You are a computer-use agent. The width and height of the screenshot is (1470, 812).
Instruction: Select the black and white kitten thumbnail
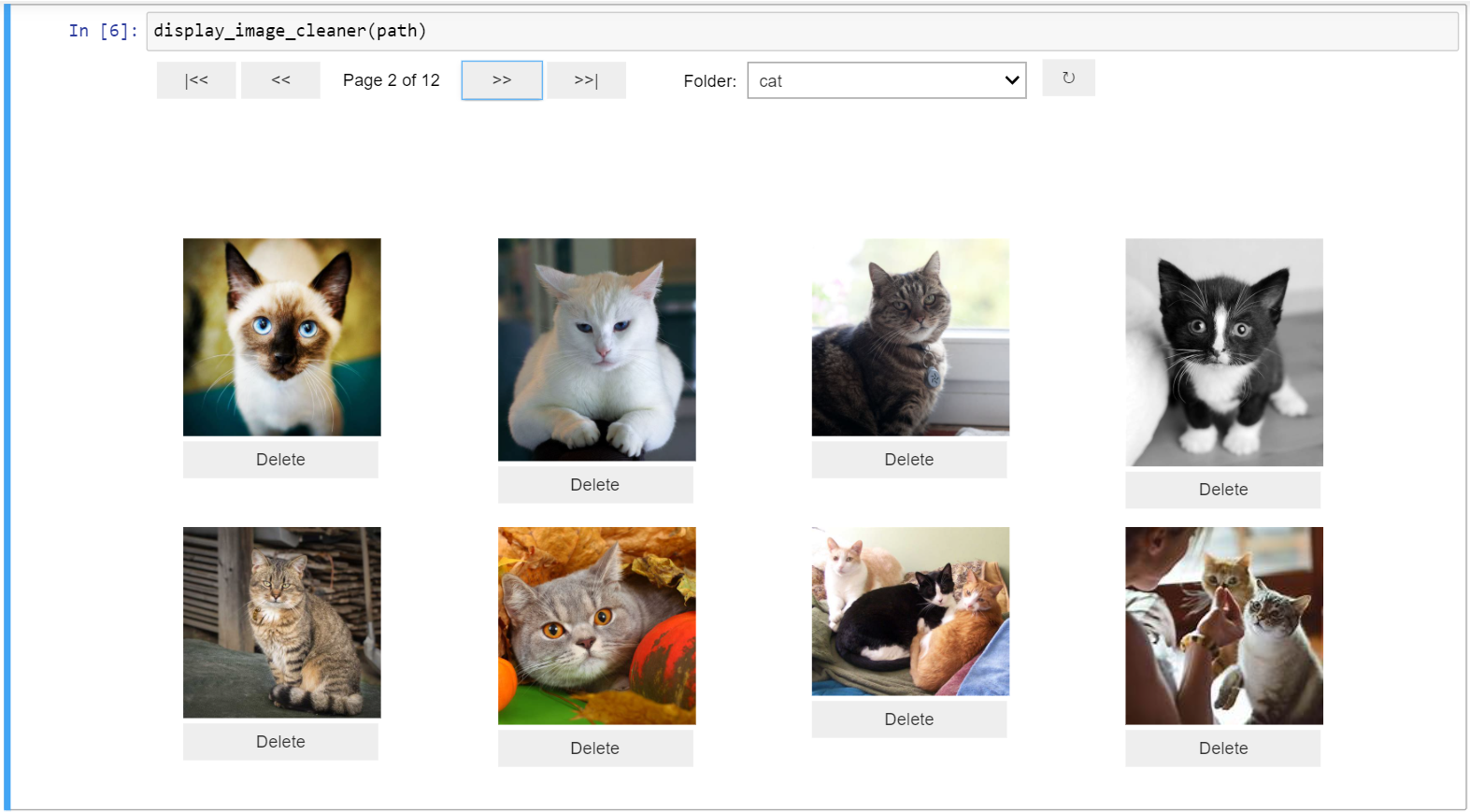point(1224,352)
